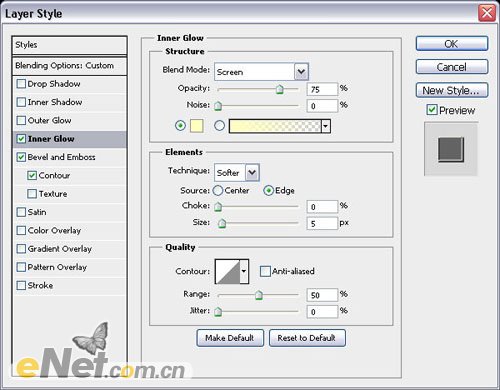The height and width of the screenshot is (390, 500).
Task: Uncheck the Bevel and Emboss checkbox
Action: tap(21, 157)
